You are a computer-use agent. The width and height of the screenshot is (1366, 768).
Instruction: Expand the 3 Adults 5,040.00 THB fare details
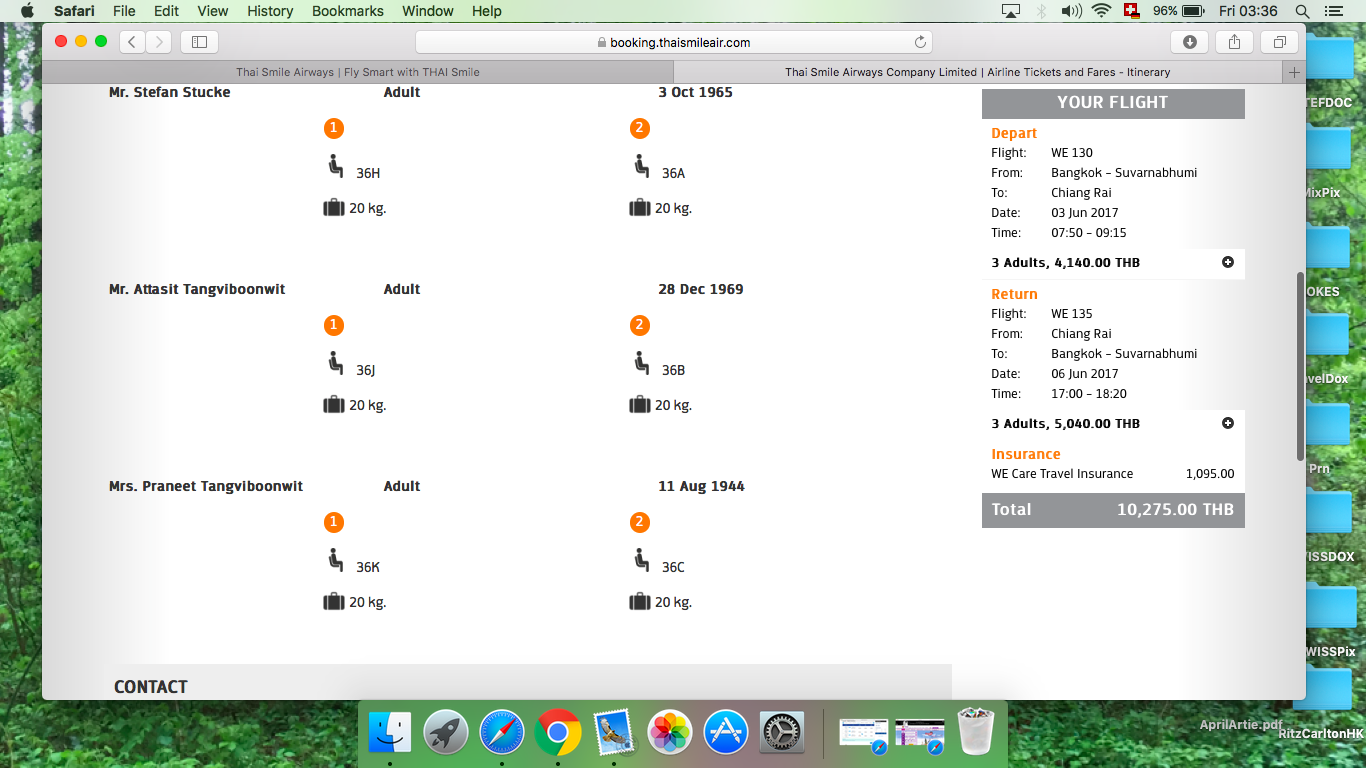coord(1228,423)
